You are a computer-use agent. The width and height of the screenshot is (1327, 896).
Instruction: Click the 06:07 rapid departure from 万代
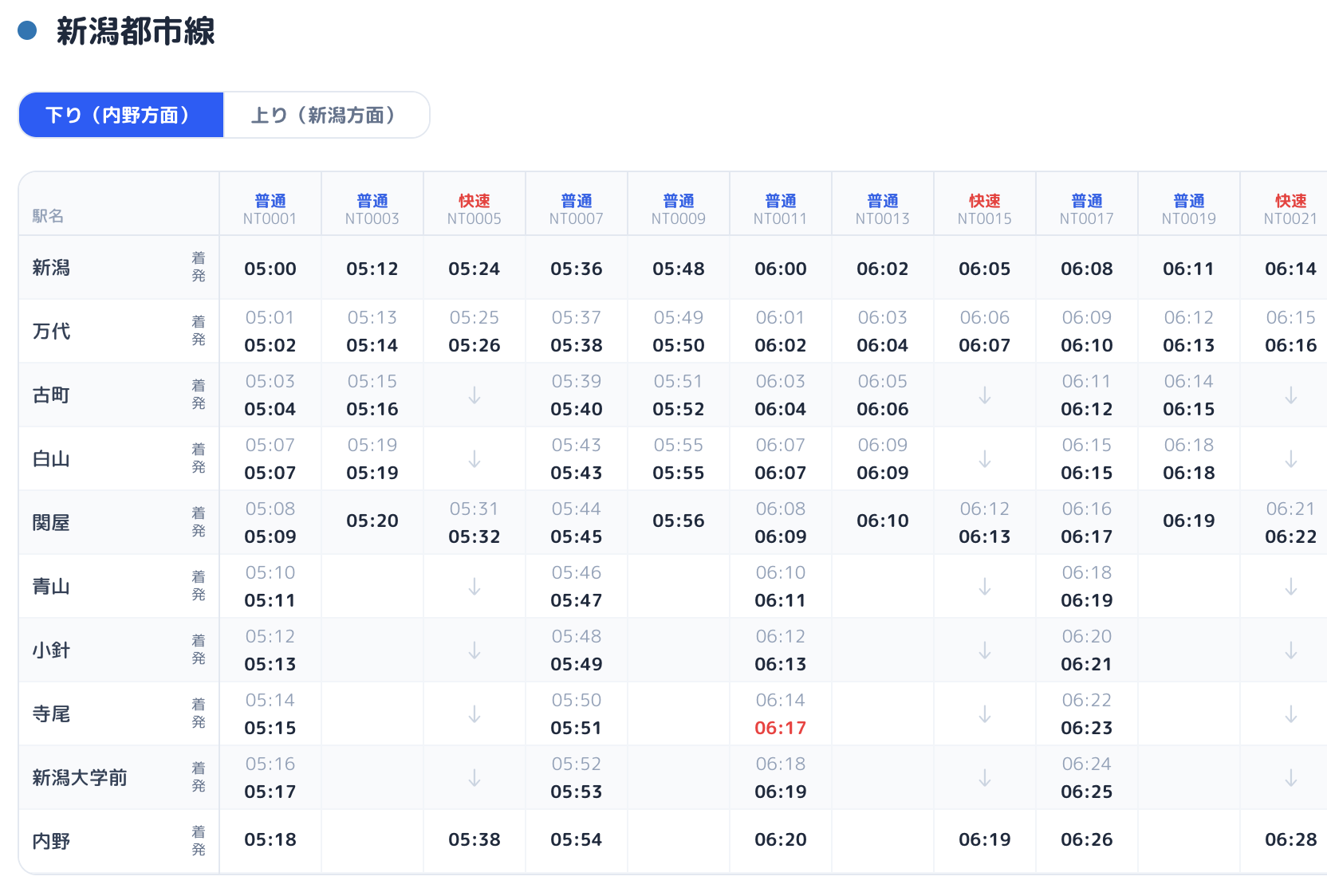click(x=985, y=345)
